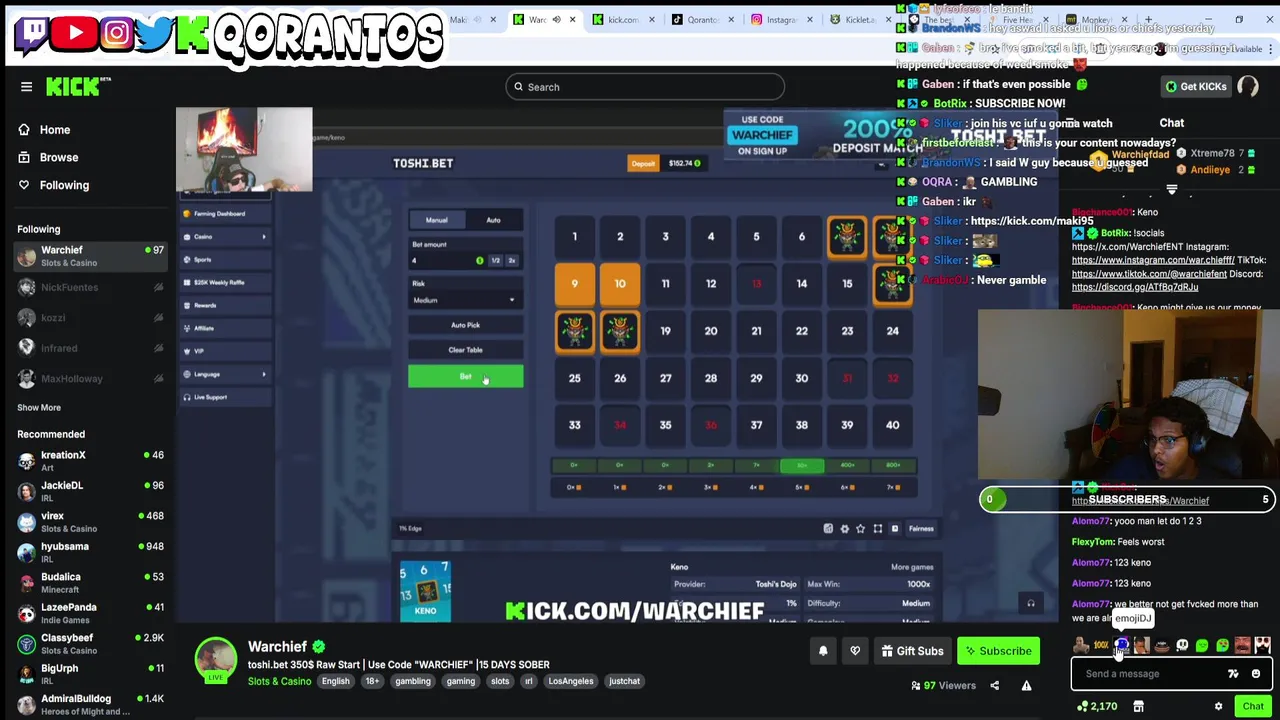Click the green Bet button
Screen dimensions: 1280x720
[x=465, y=377]
